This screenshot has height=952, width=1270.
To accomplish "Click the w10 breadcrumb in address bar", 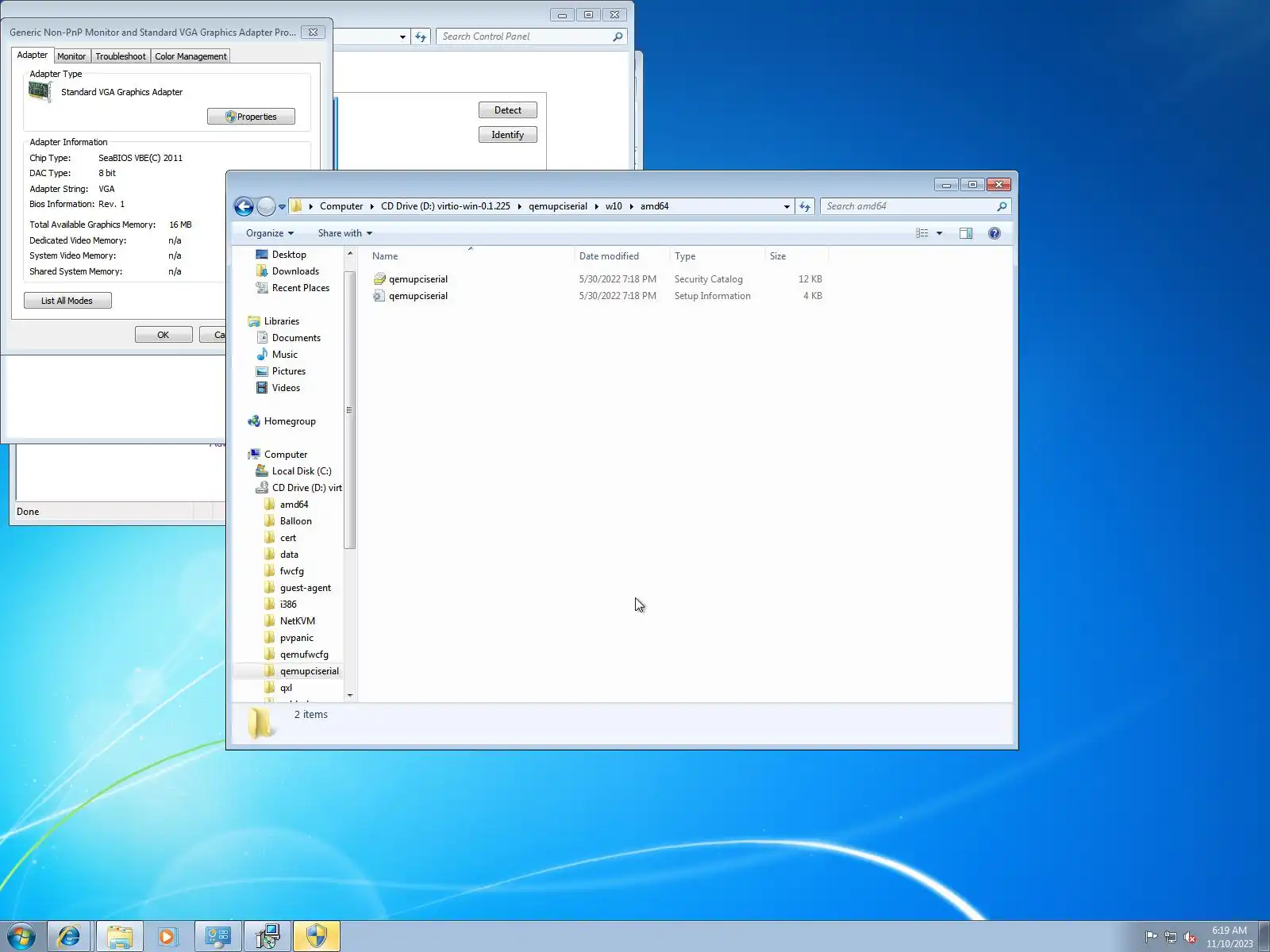I will pyautogui.click(x=614, y=206).
